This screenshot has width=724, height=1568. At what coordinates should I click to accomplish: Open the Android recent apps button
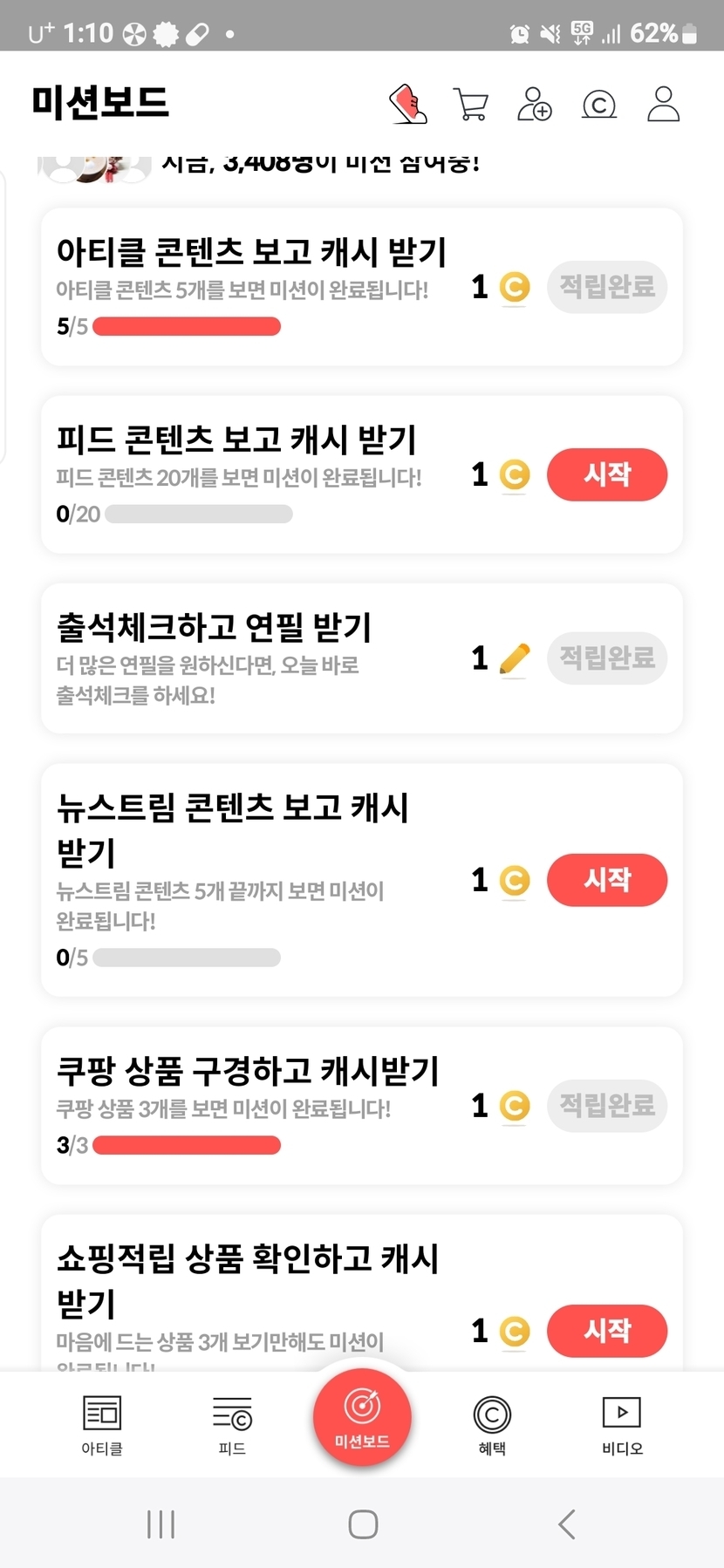161,1524
